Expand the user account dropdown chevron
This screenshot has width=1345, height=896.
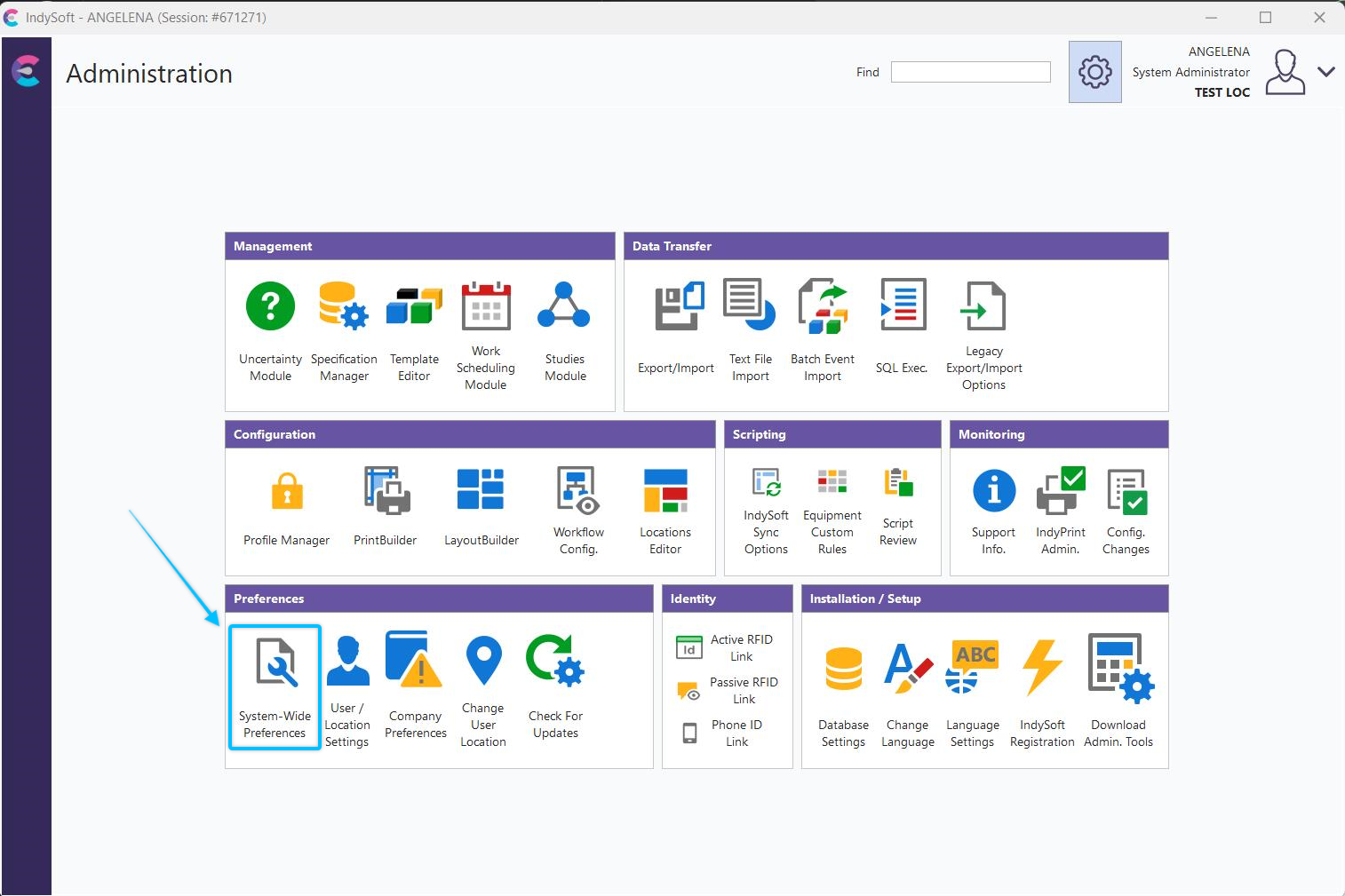click(x=1325, y=72)
